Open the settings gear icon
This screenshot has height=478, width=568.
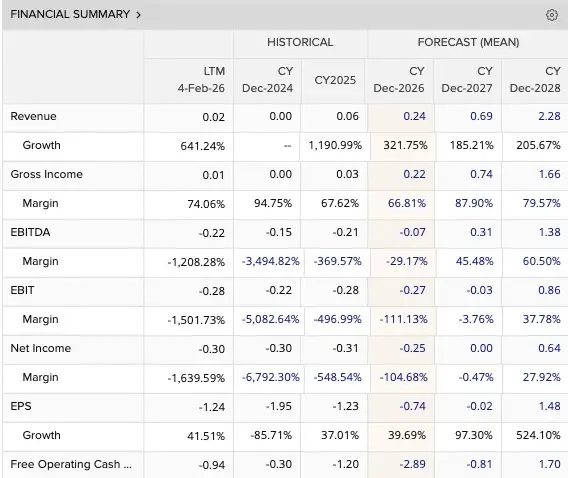click(552, 15)
